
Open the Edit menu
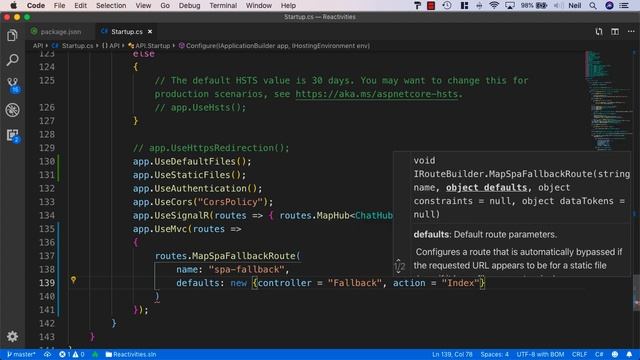click(x=80, y=5)
